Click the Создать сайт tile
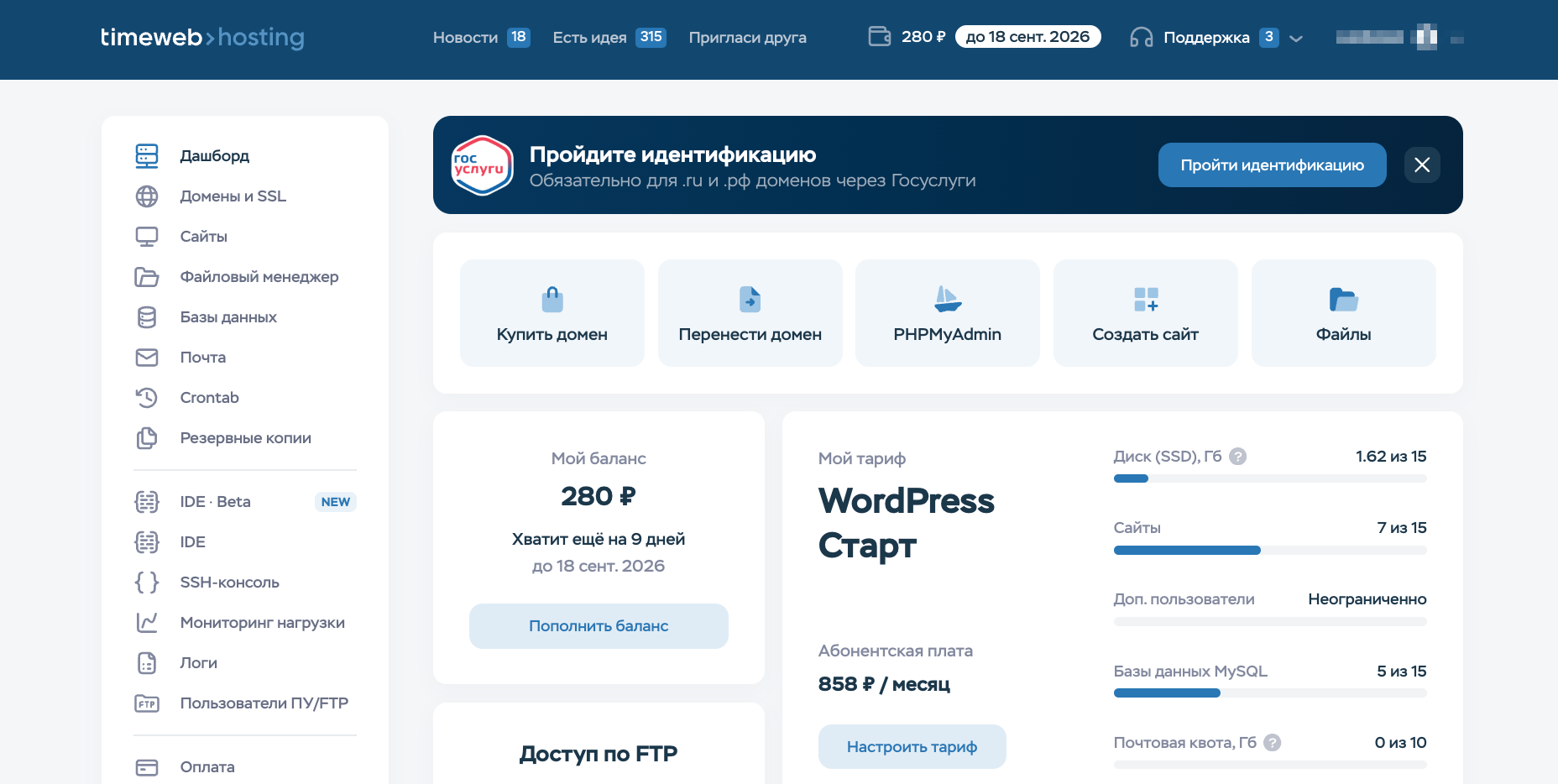The image size is (1558, 784). click(x=1146, y=312)
